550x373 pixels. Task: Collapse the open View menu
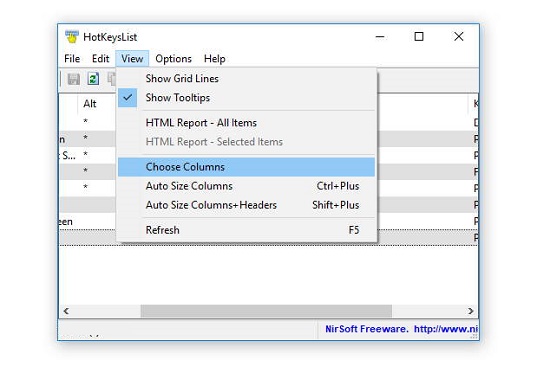point(132,59)
